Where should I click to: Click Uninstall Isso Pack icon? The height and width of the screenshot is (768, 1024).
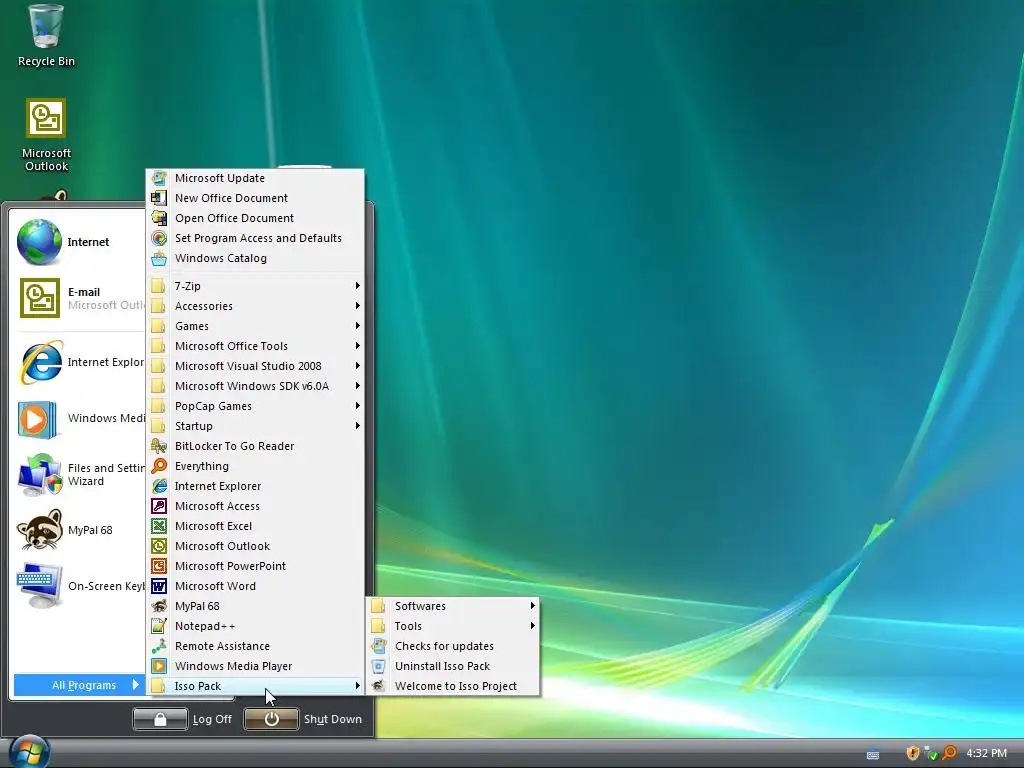coord(378,666)
